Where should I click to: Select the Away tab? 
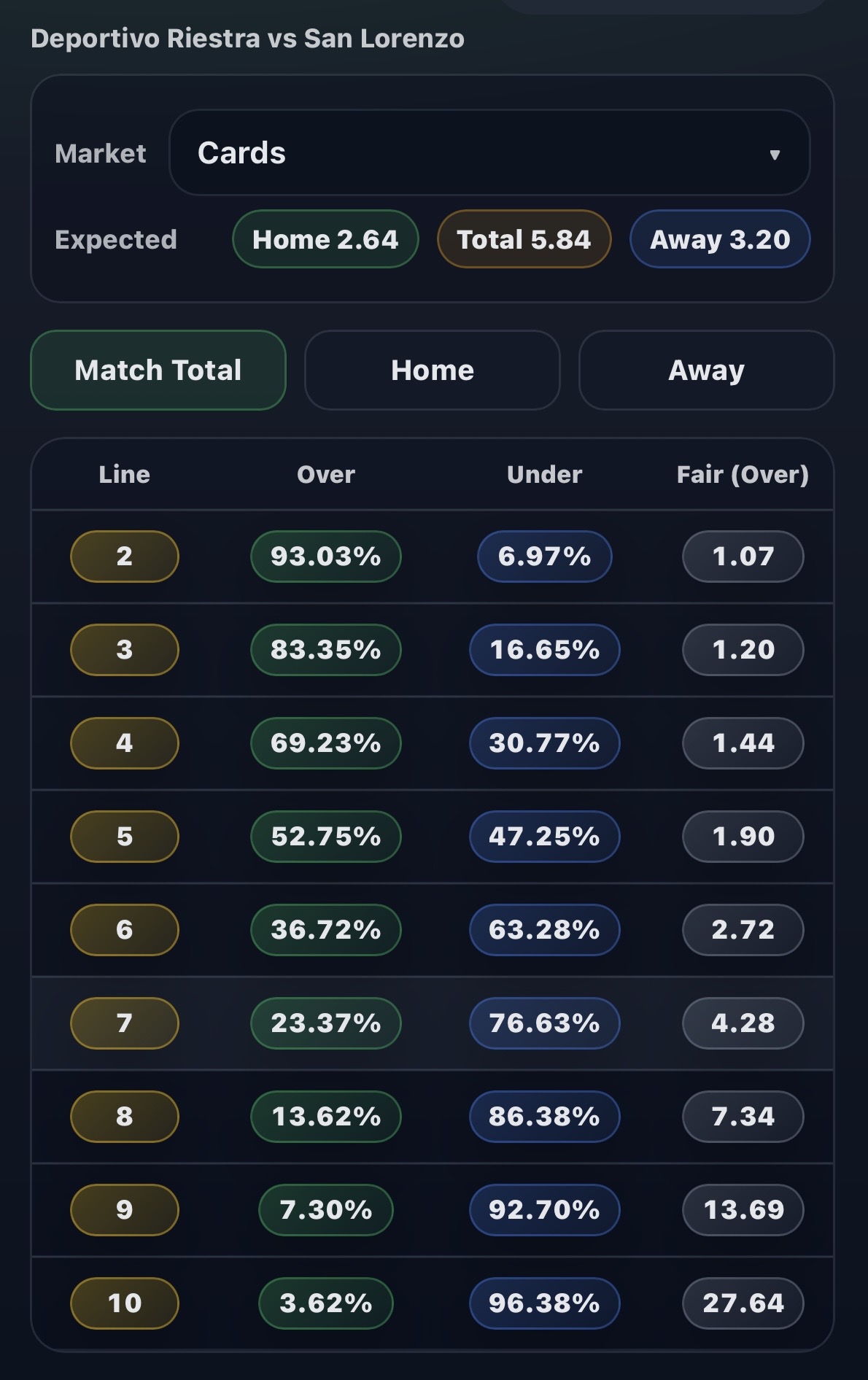click(705, 371)
